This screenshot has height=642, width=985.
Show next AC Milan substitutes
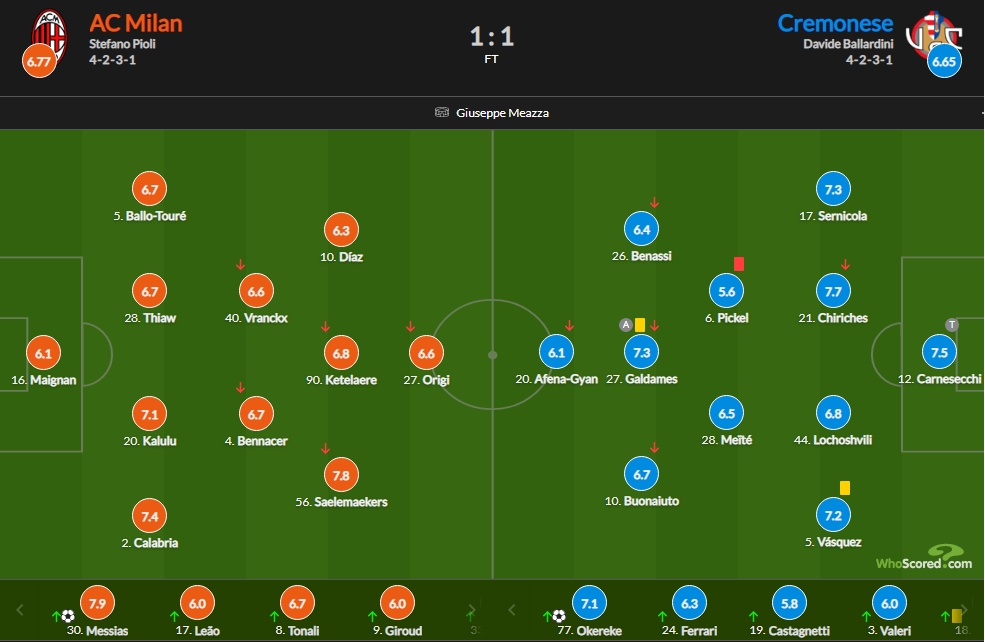[471, 609]
